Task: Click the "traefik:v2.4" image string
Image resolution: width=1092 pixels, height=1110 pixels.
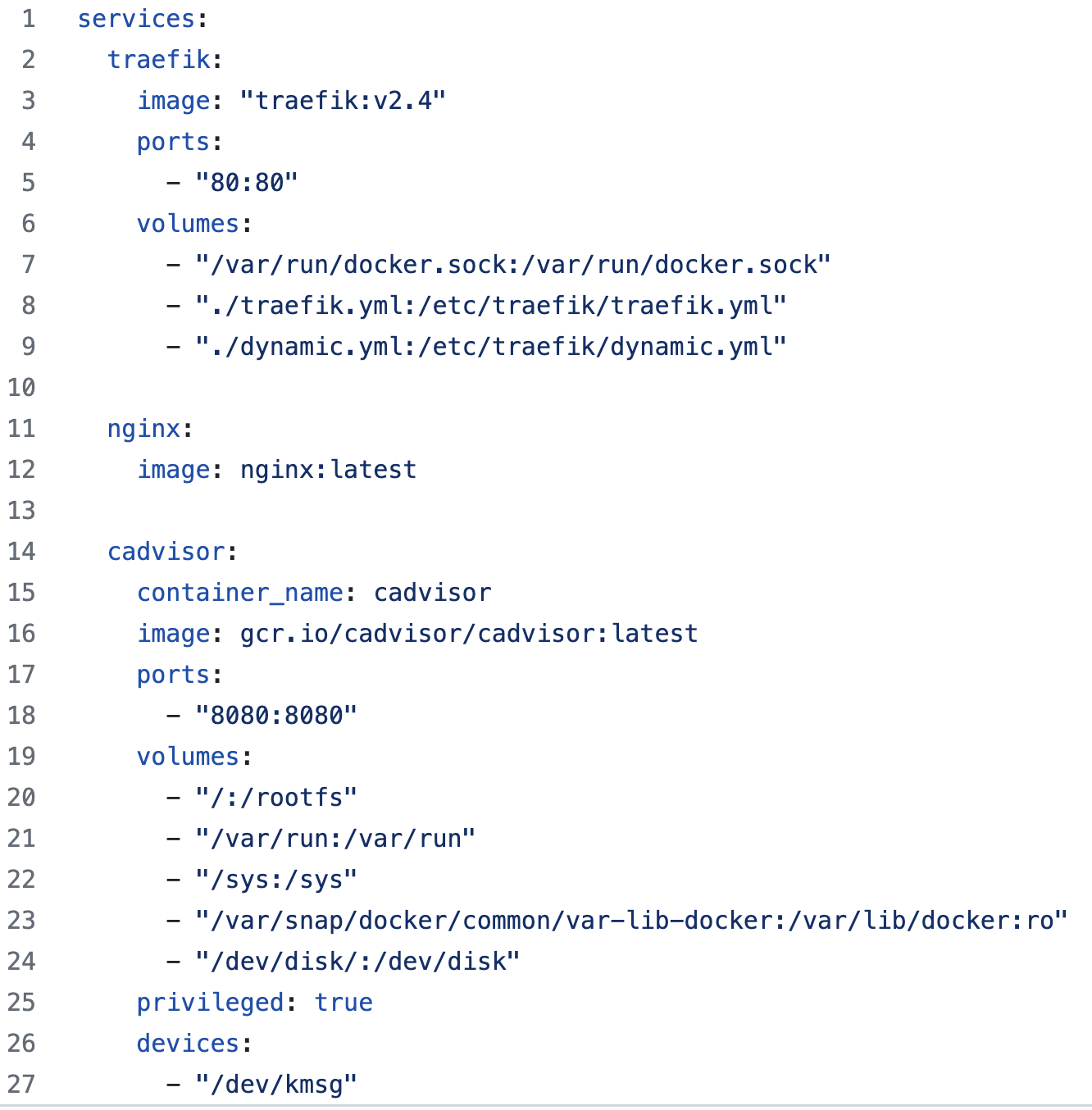Action: click(x=343, y=101)
